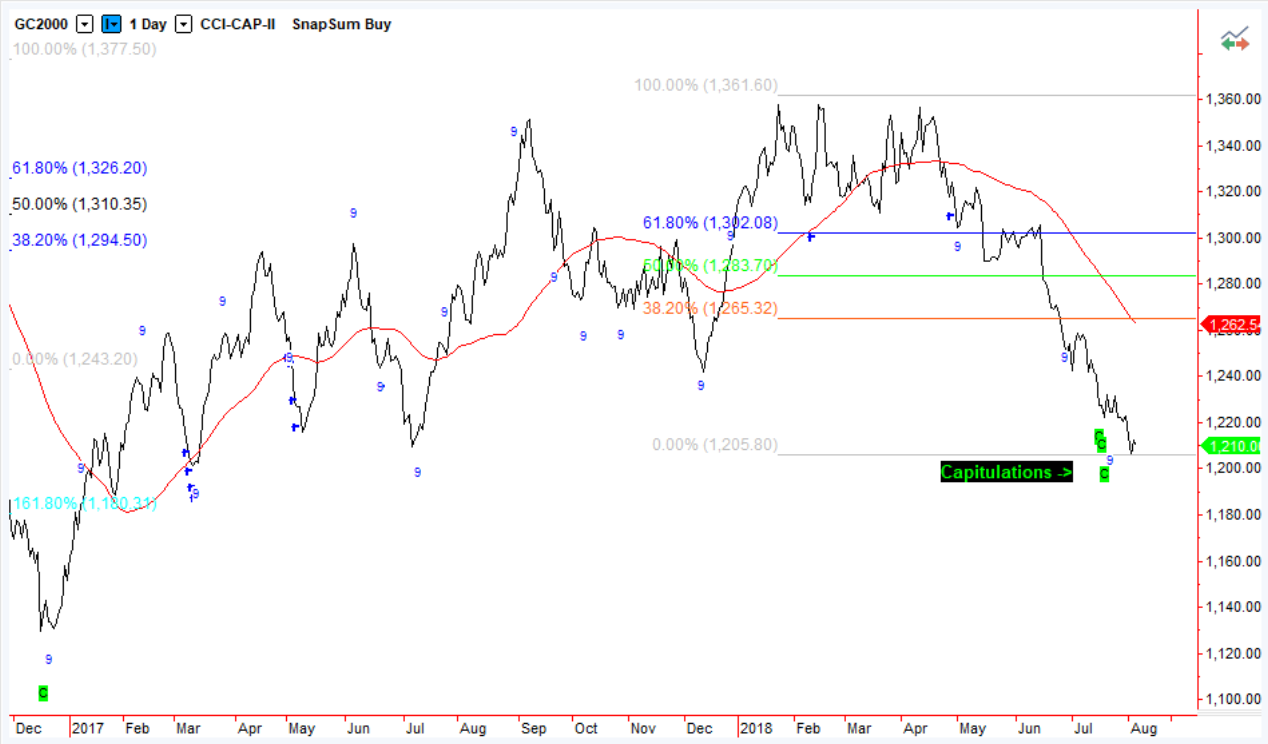Click the SnapSum Buy study label
The height and width of the screenshot is (744, 1268).
point(341,24)
